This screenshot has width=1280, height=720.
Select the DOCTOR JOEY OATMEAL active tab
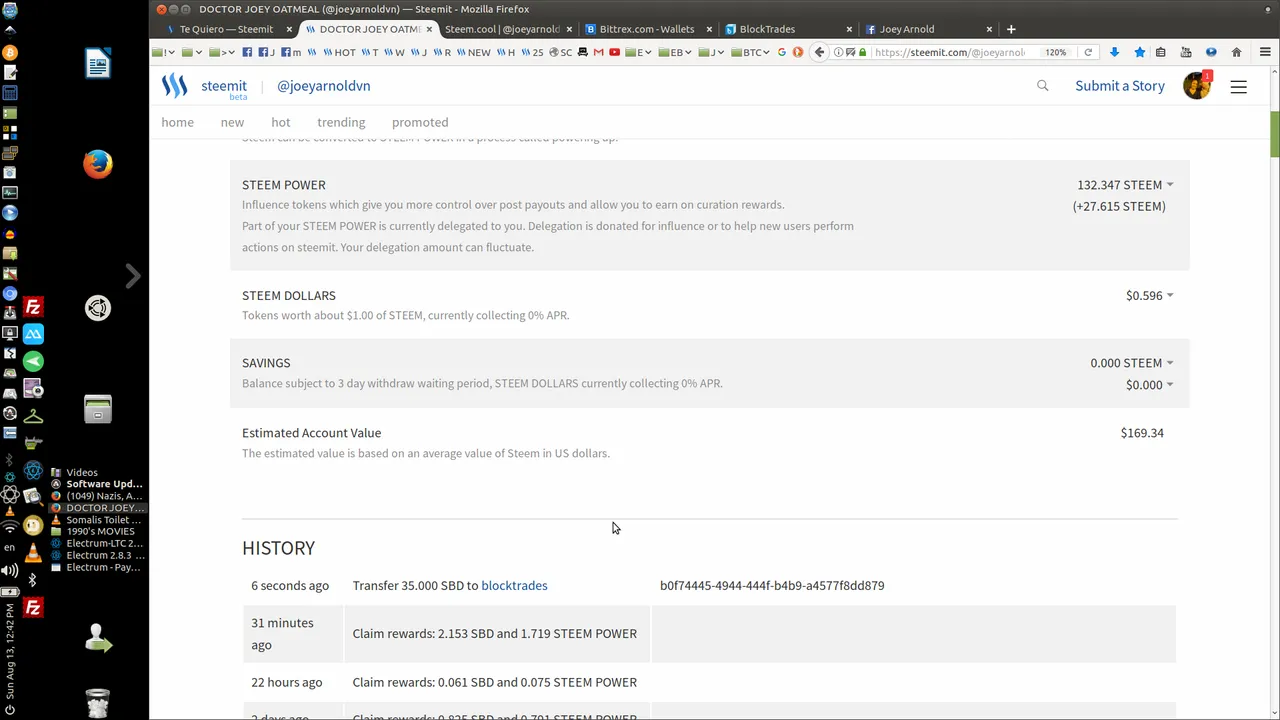tap(368, 29)
